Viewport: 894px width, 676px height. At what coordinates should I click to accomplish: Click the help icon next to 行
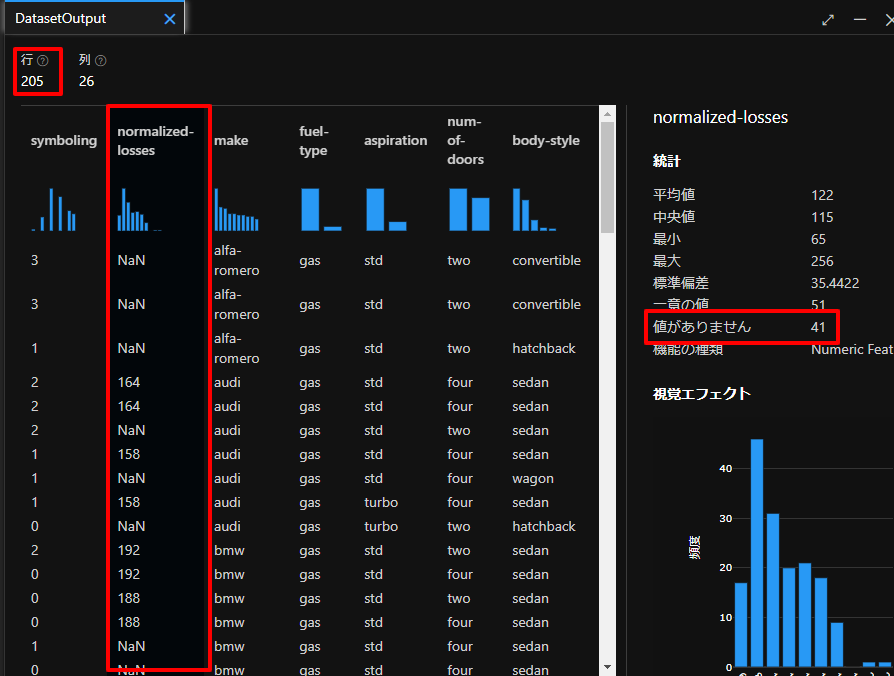43,61
